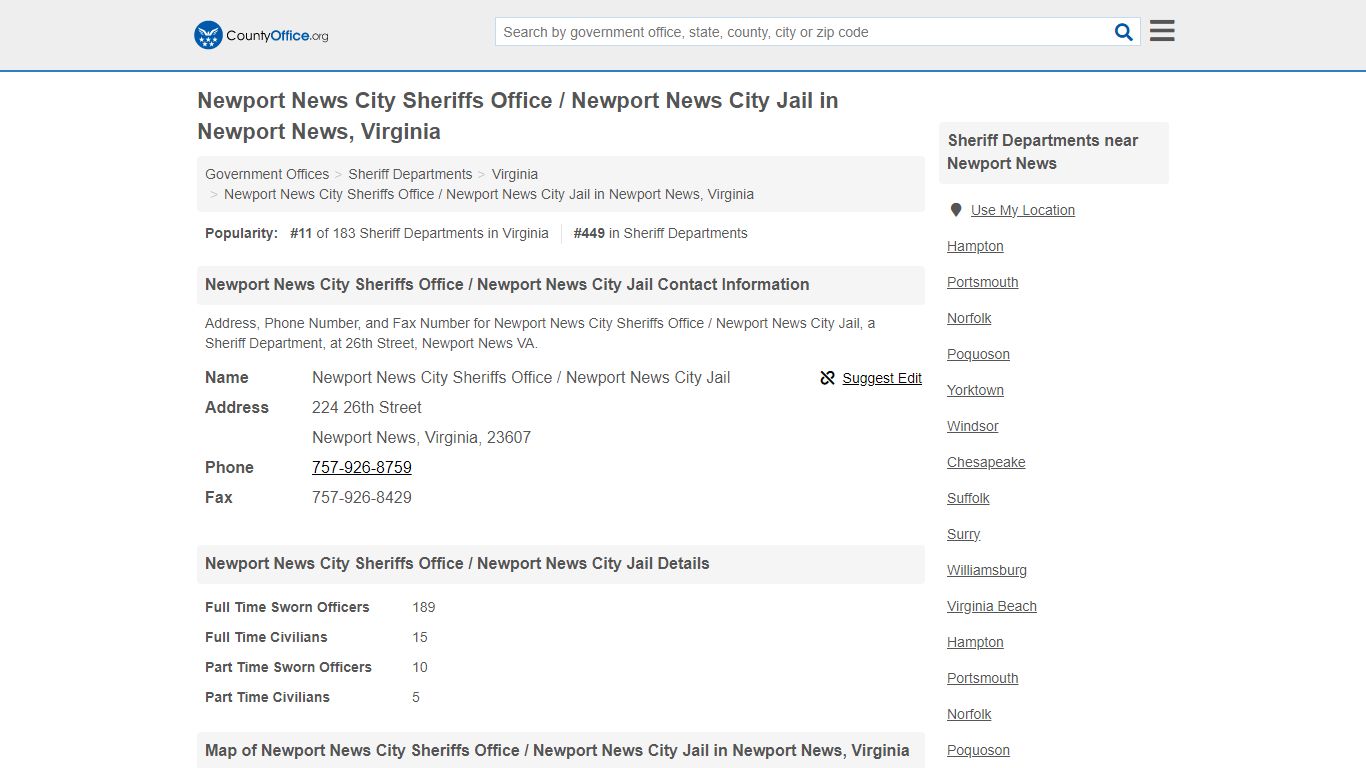The height and width of the screenshot is (768, 1366).
Task: Click the Name field value text
Action: (521, 377)
